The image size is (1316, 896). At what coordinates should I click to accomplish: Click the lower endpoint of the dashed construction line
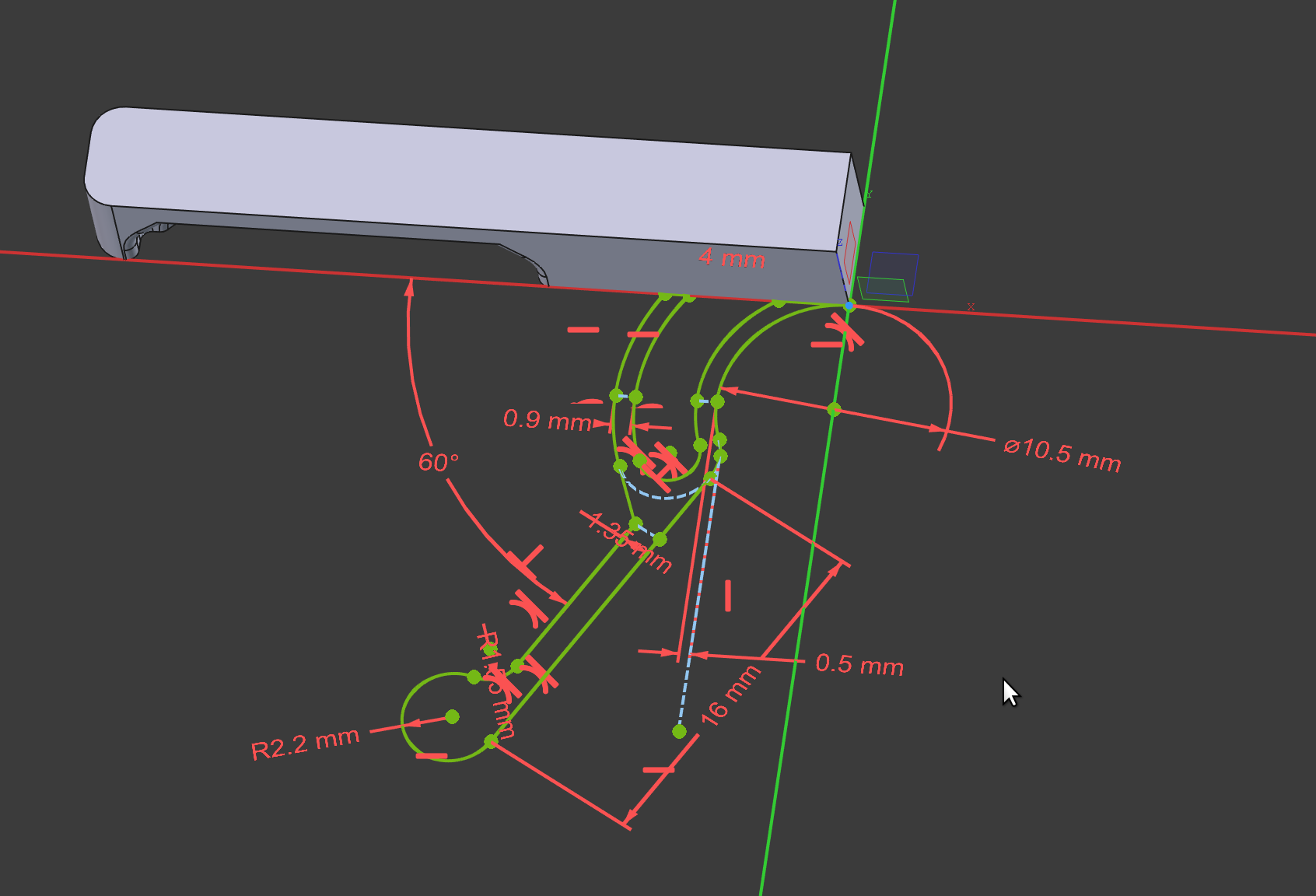click(679, 731)
